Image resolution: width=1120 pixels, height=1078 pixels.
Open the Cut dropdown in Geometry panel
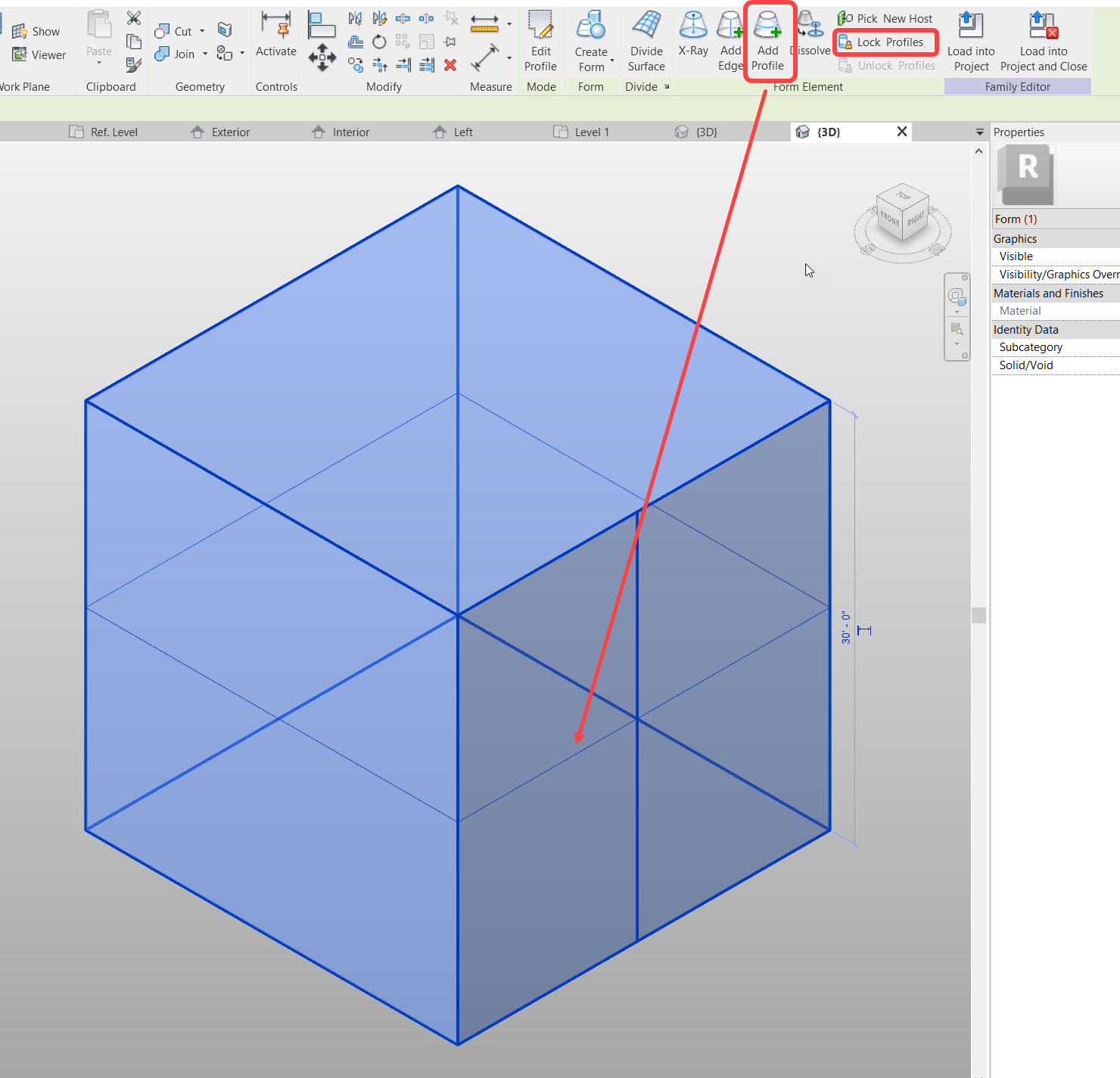click(203, 31)
